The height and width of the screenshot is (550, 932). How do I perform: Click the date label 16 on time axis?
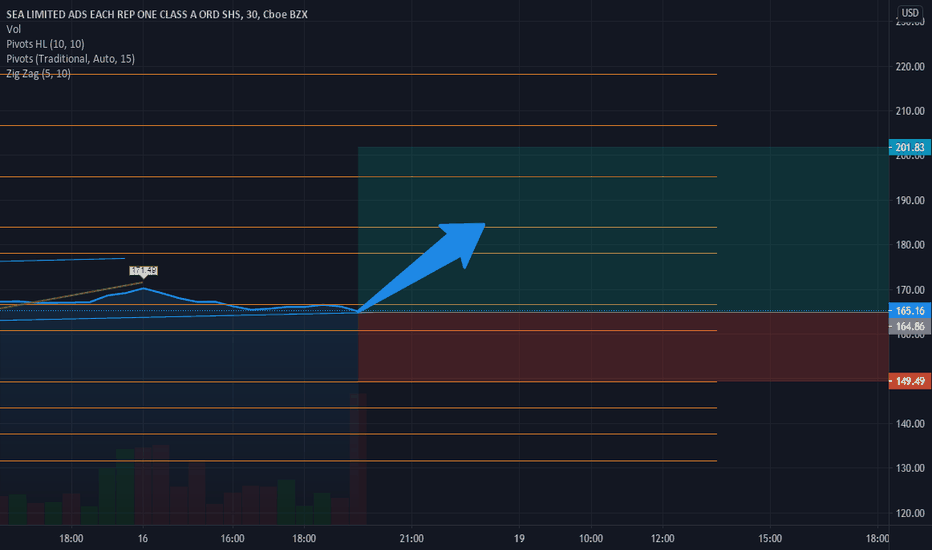(143, 539)
